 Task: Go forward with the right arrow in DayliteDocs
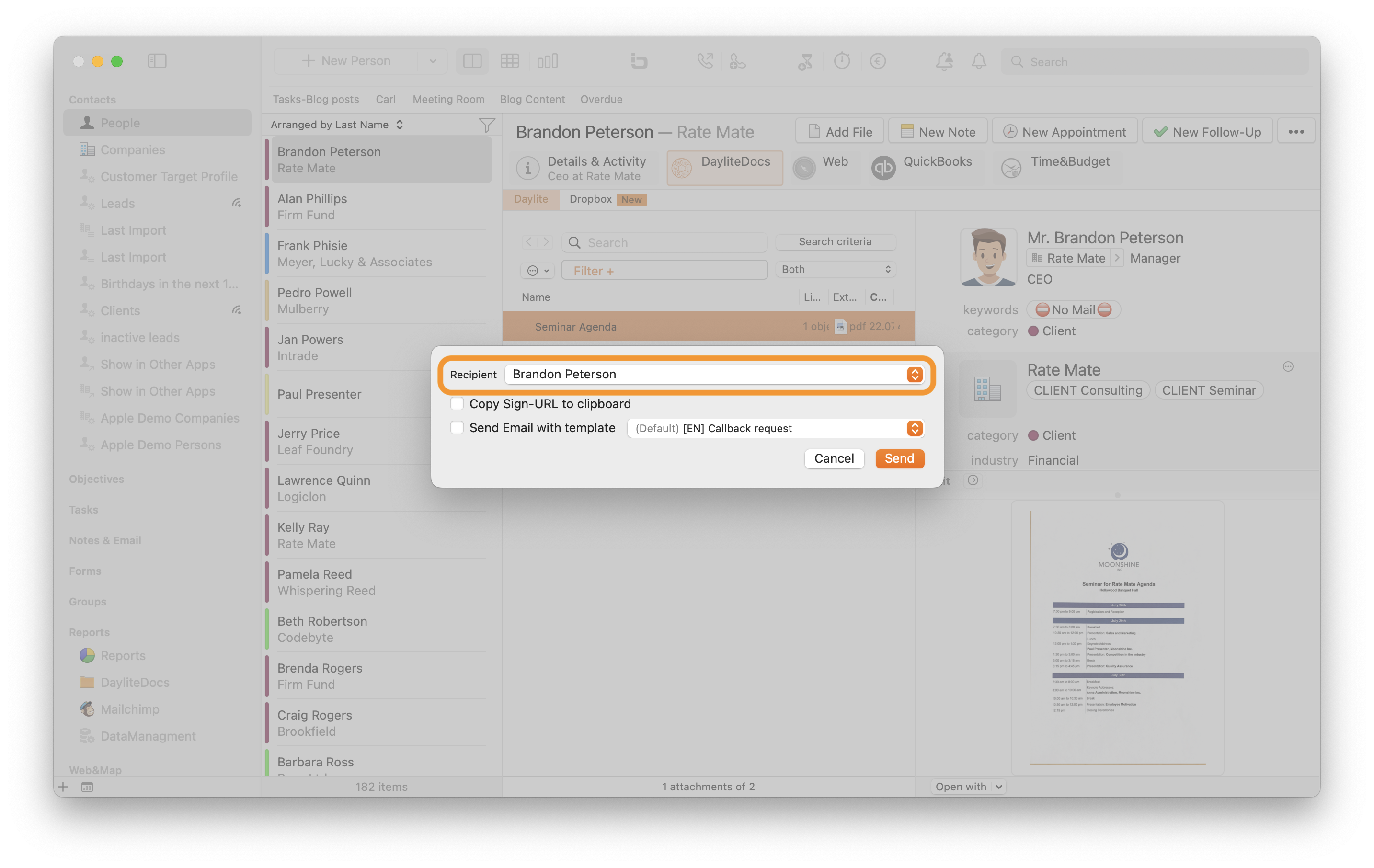(546, 242)
